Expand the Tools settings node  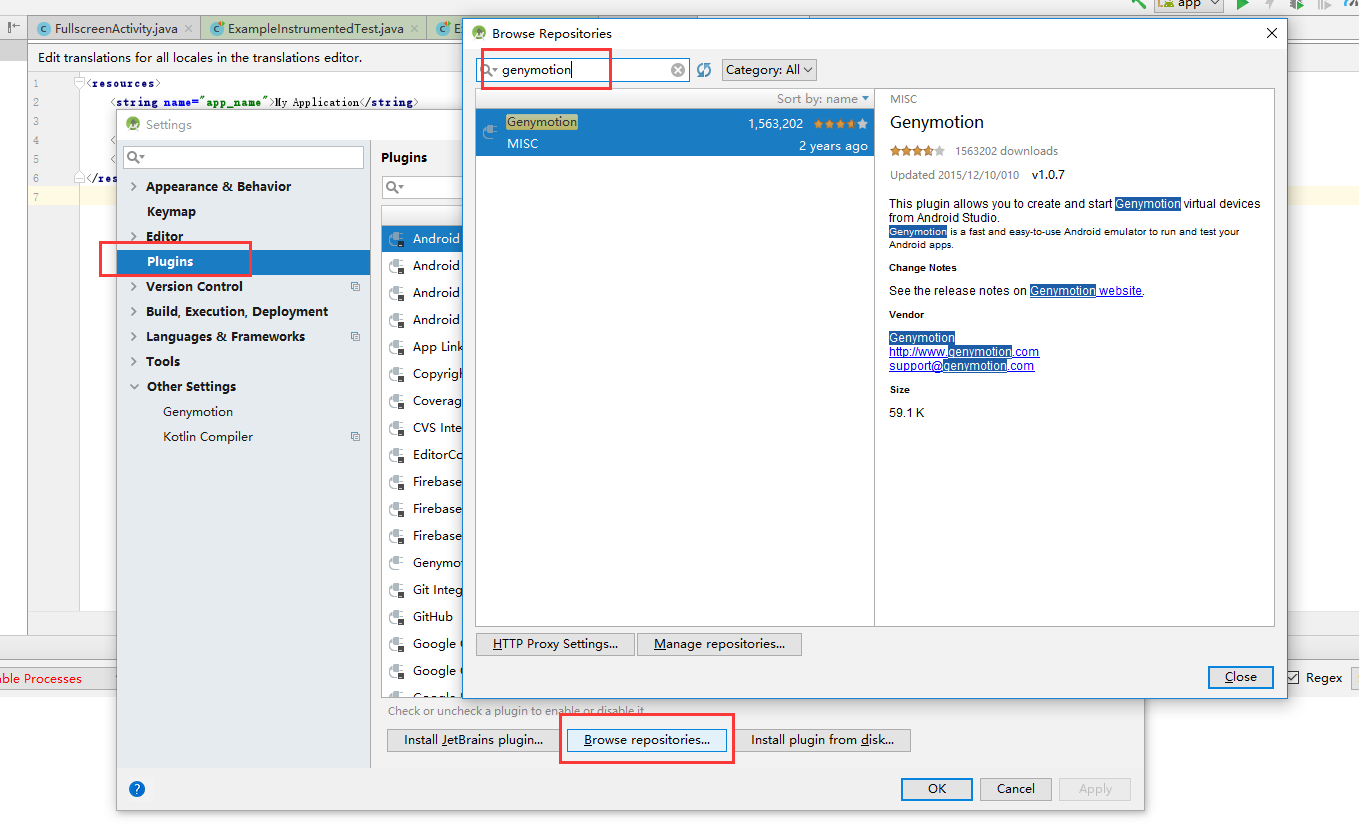click(x=134, y=362)
